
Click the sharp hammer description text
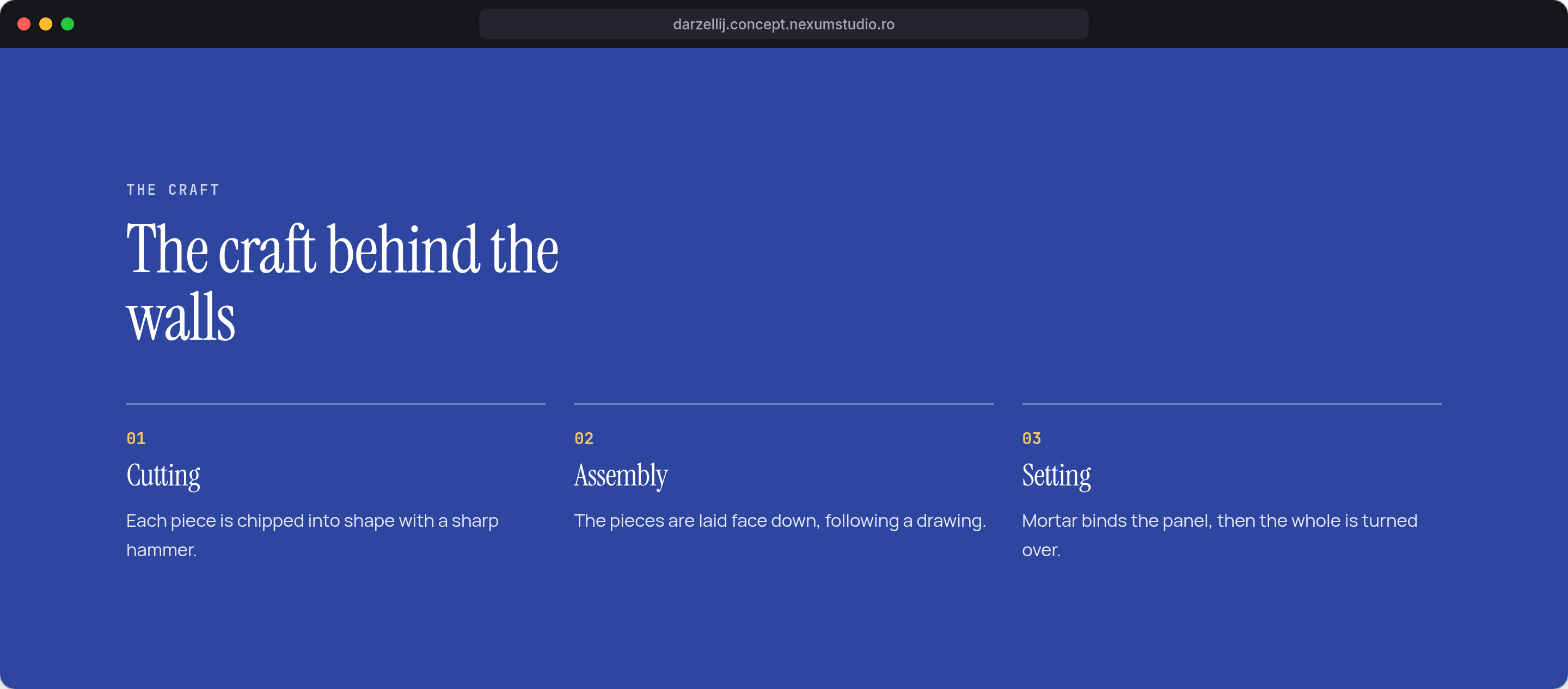313,536
